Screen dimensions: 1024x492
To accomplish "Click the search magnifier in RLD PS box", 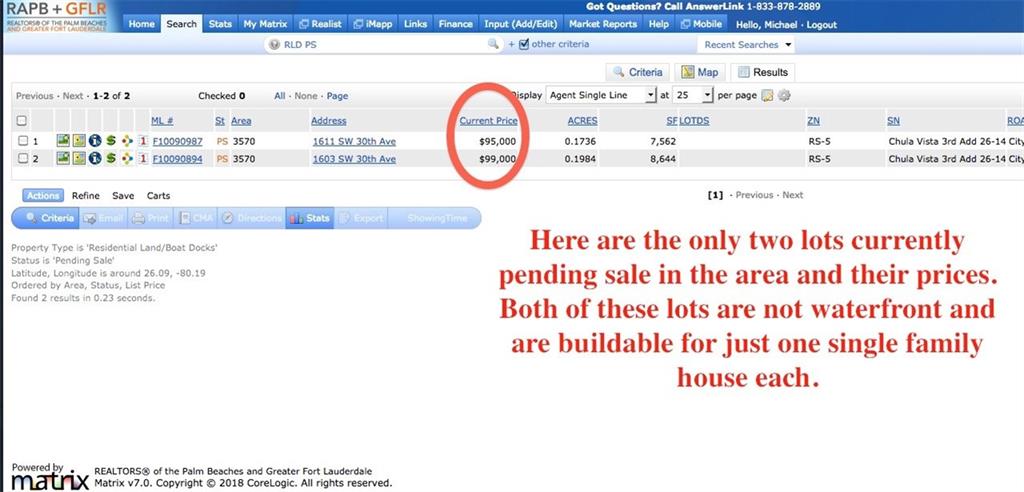I will [x=492, y=45].
